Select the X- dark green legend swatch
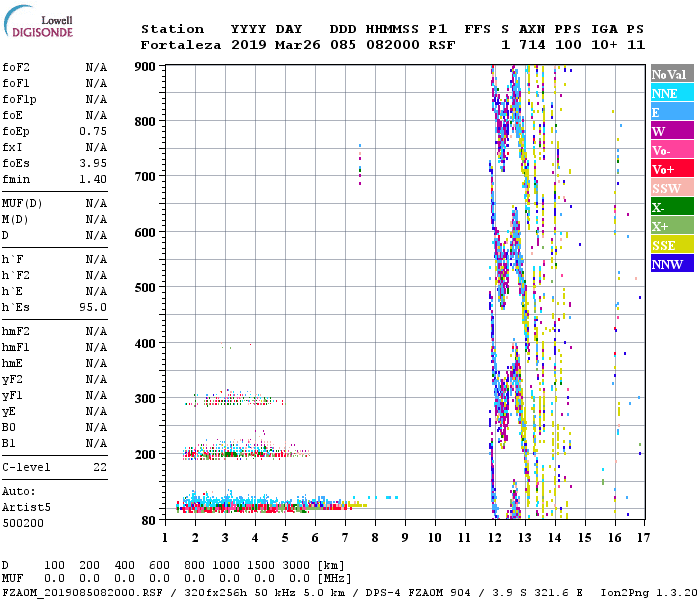700x600 pixels. click(672, 207)
